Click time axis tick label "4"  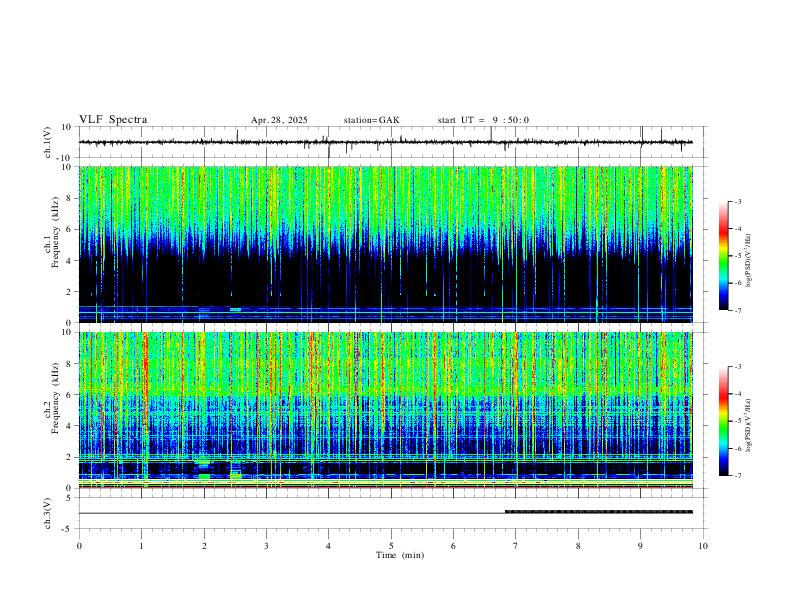tap(329, 546)
